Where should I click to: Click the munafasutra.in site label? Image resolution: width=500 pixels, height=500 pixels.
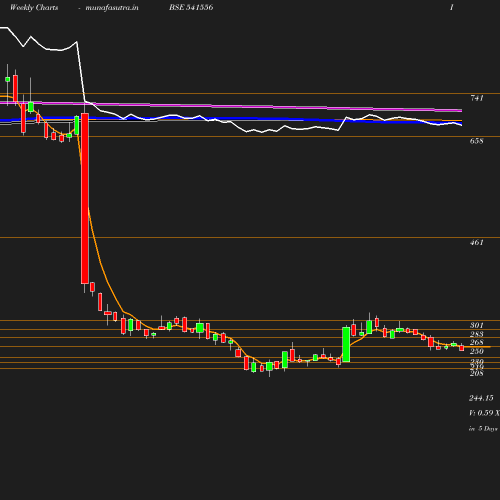pos(112,8)
